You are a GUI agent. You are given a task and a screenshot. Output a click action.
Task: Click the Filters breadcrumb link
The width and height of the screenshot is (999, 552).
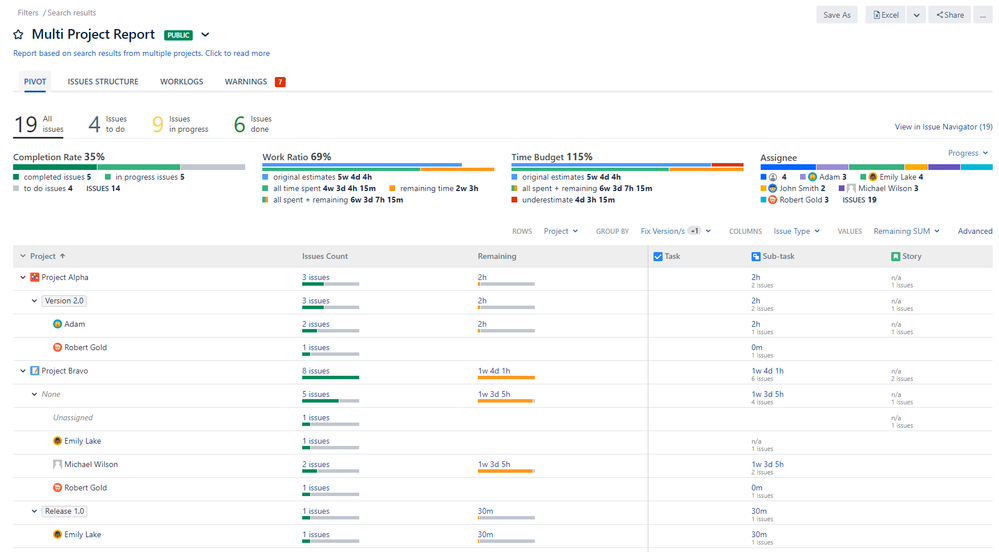28,13
